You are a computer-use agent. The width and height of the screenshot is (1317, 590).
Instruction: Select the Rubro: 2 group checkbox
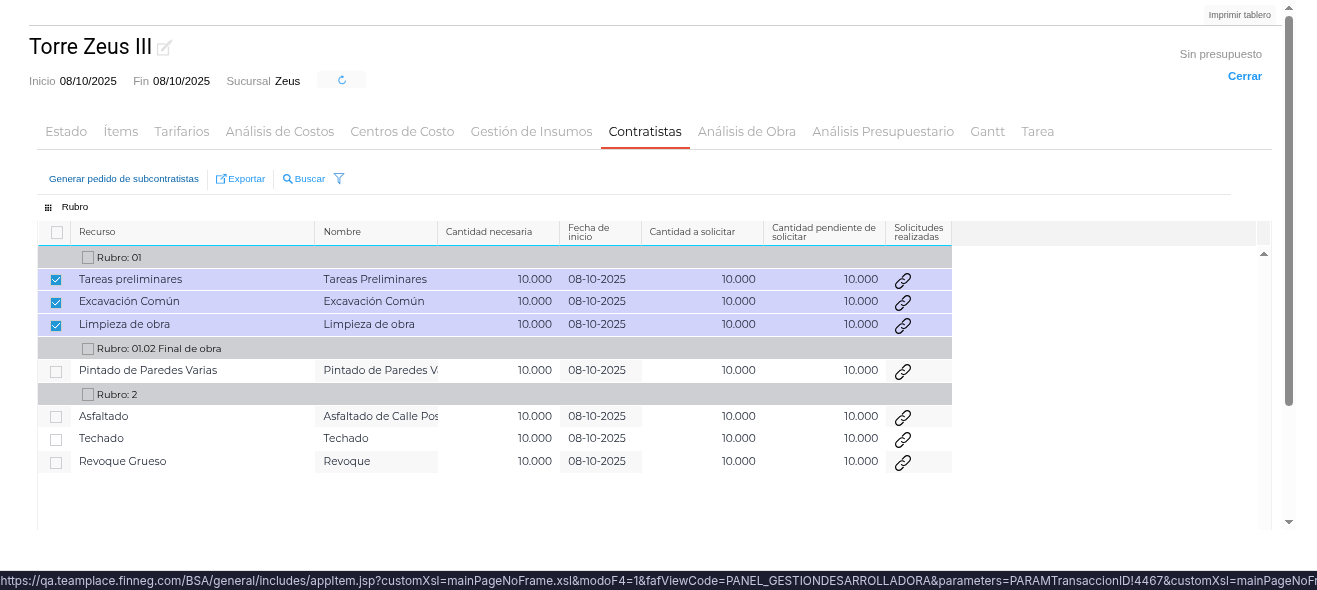click(x=88, y=394)
